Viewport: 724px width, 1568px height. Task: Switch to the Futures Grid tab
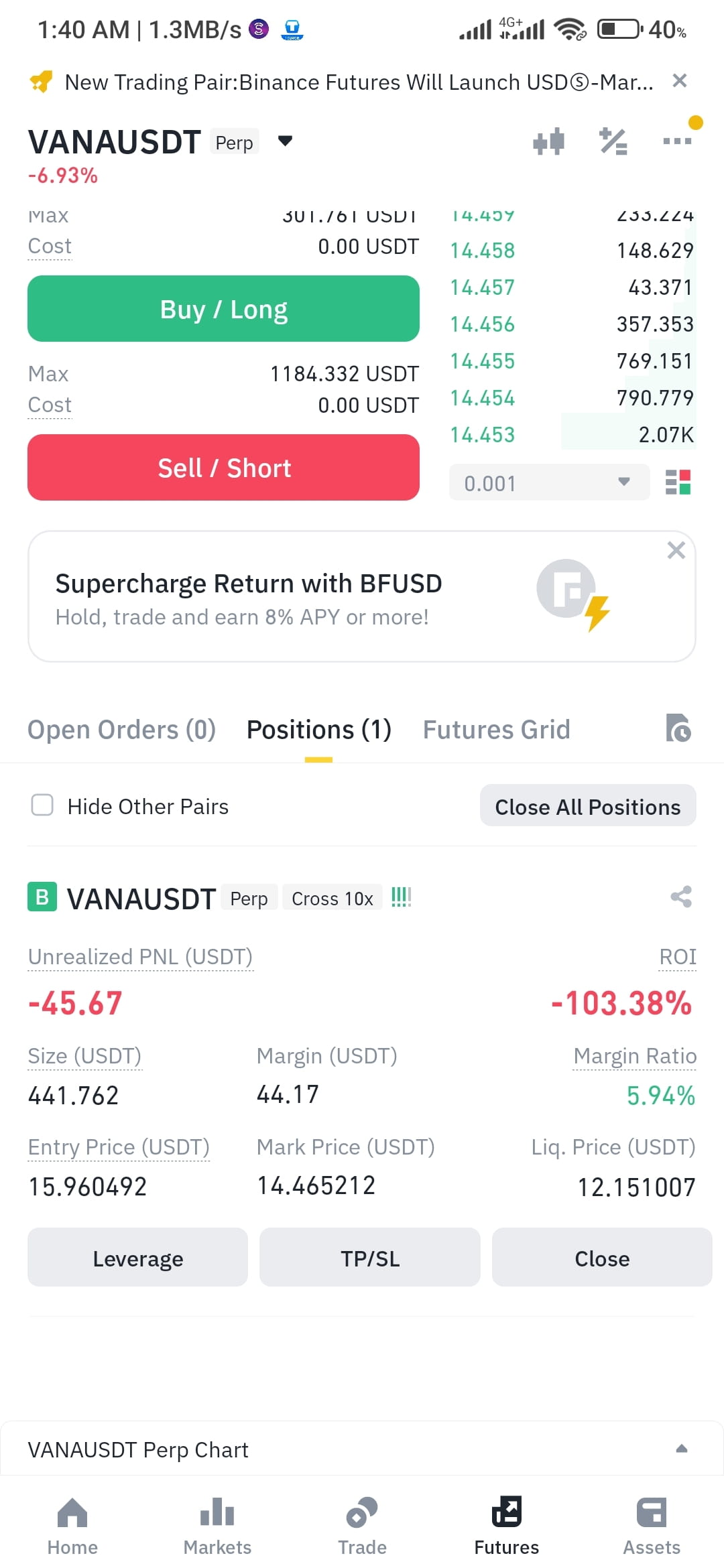point(496,730)
